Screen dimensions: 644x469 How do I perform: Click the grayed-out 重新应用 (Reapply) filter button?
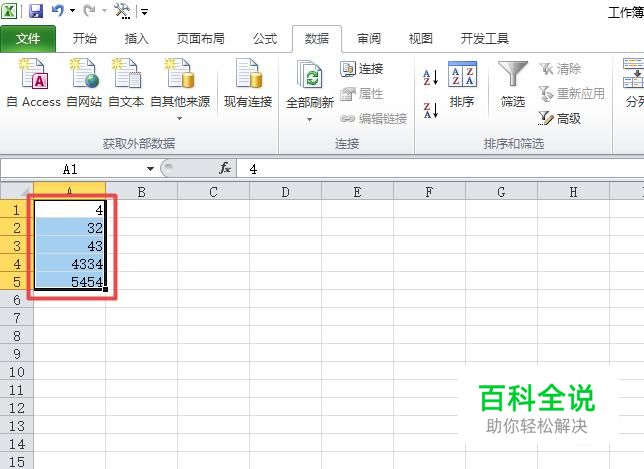coord(571,94)
